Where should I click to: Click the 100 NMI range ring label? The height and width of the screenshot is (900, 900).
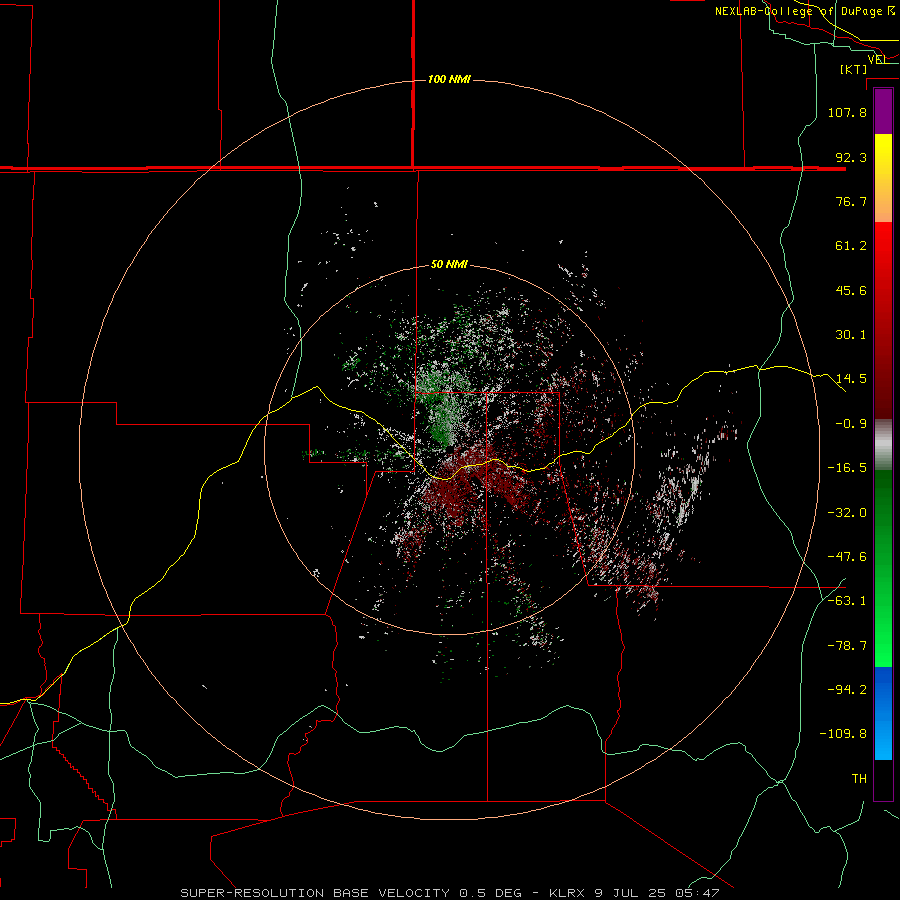449,79
